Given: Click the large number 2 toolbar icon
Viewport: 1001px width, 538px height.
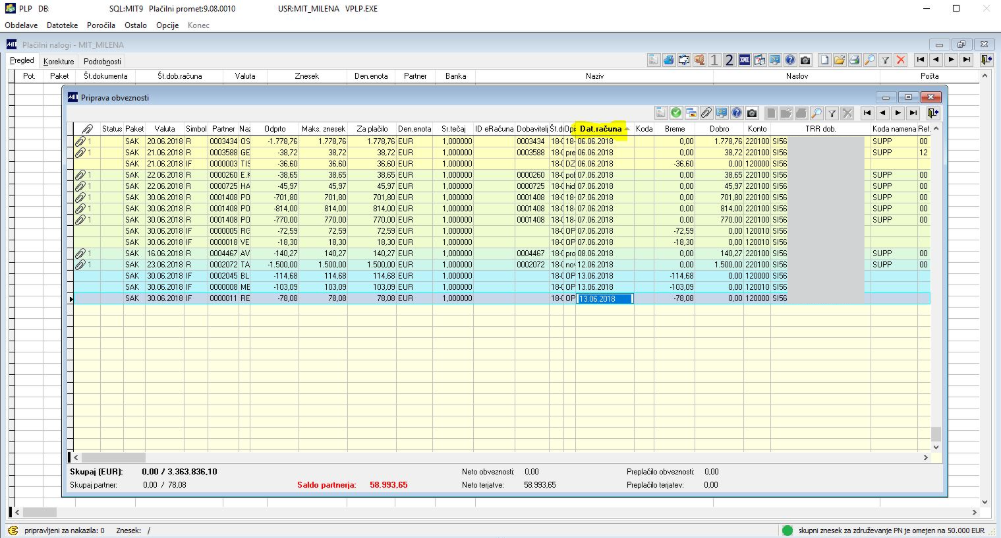Looking at the screenshot, I should point(729,60).
